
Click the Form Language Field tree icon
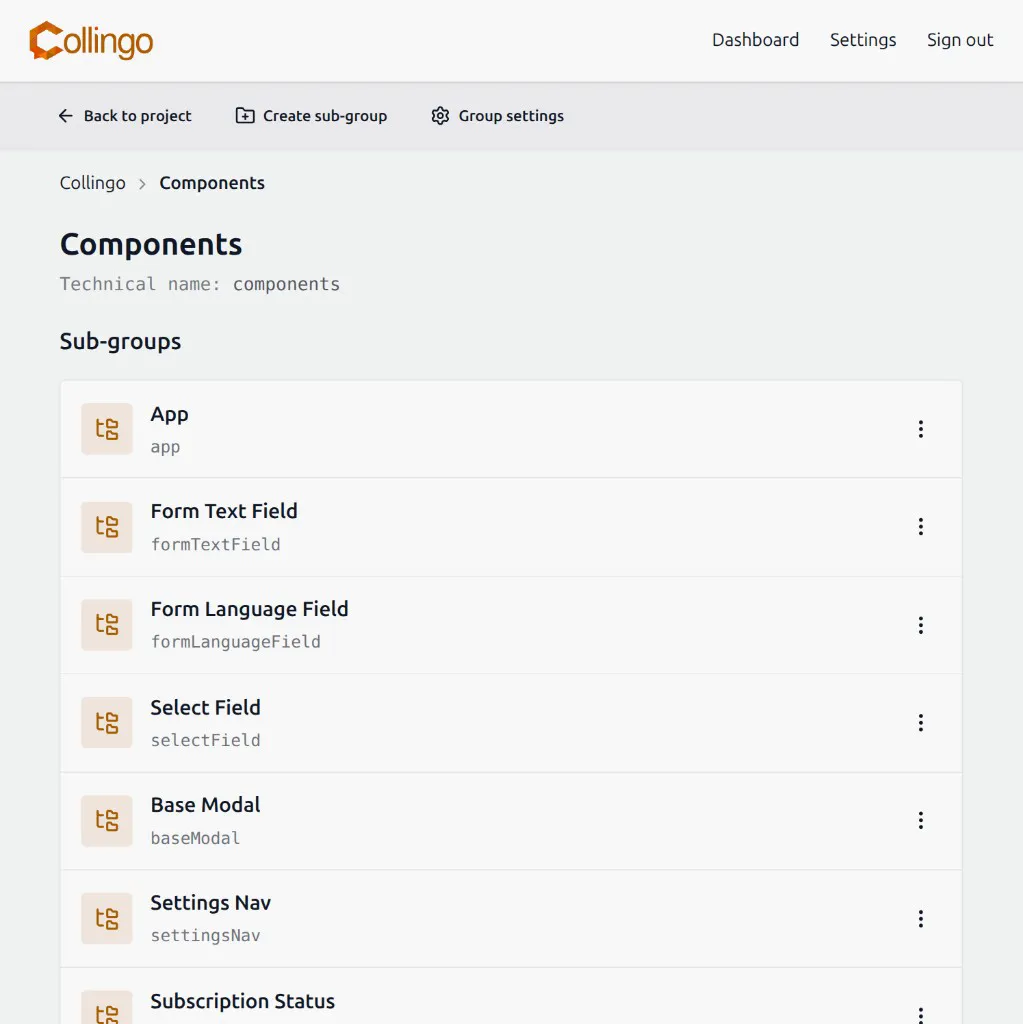tap(107, 624)
